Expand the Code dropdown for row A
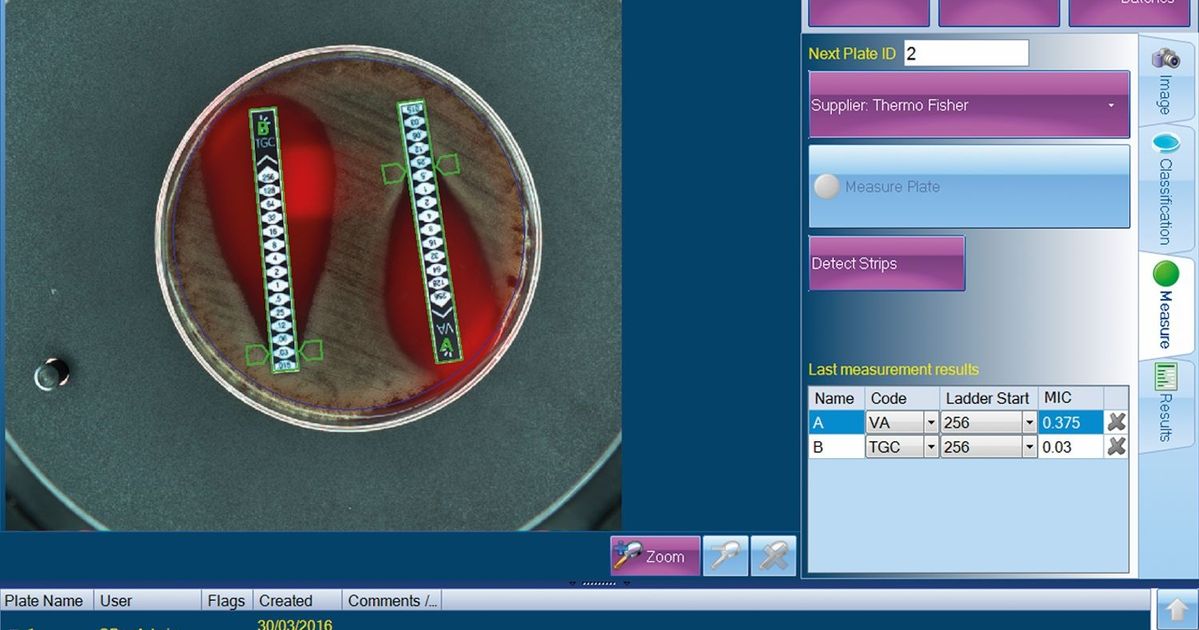The image size is (1199, 630). pyautogui.click(x=931, y=422)
